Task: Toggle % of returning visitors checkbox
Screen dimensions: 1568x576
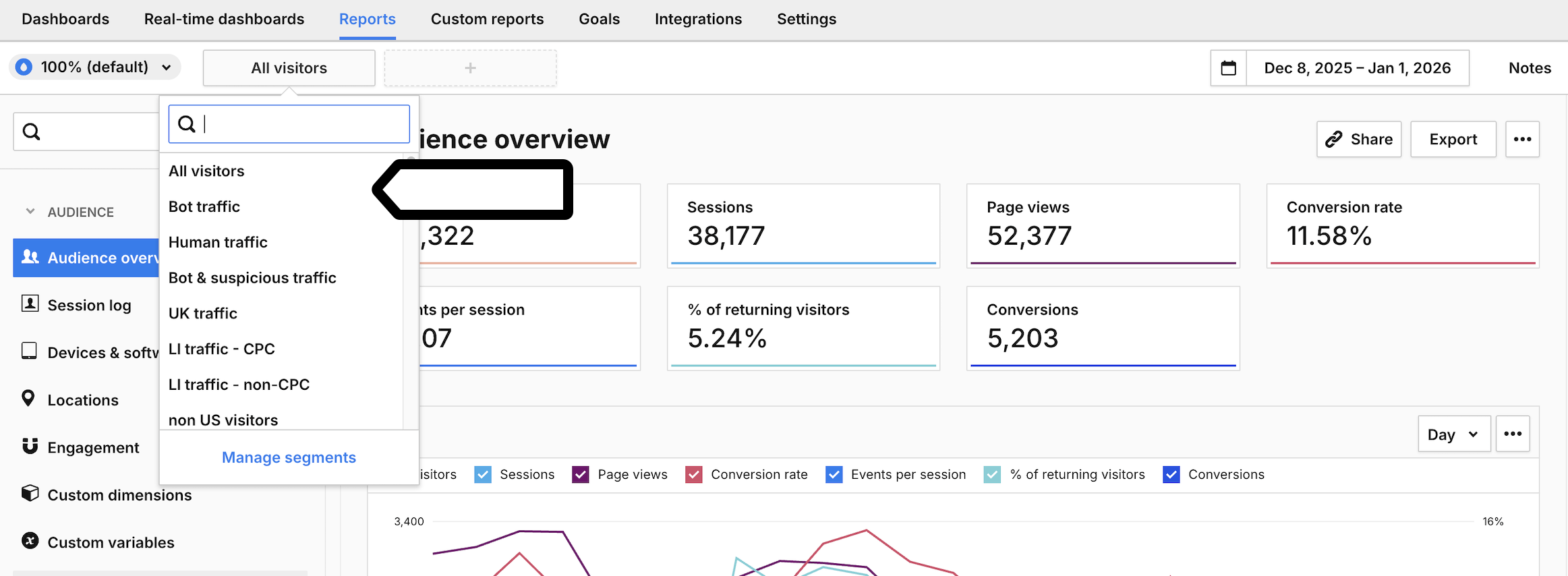Action: 993,474
